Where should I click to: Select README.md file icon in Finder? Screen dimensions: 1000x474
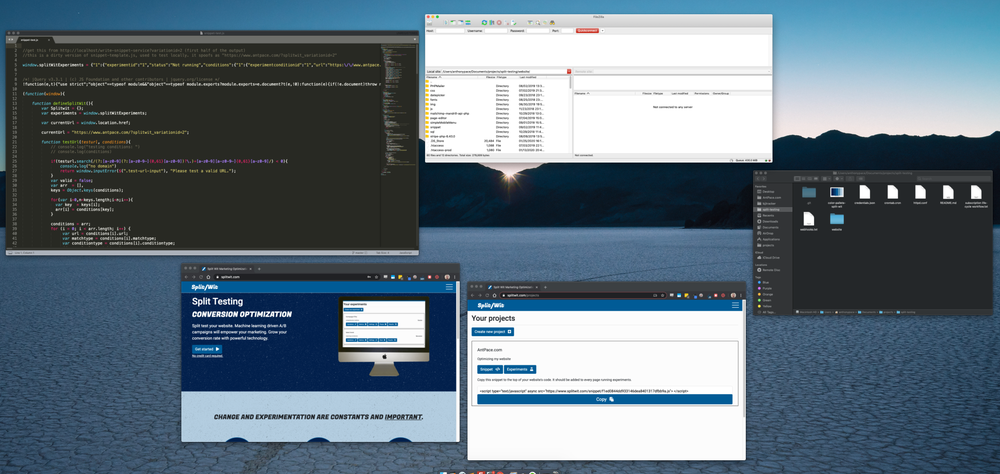[x=948, y=192]
